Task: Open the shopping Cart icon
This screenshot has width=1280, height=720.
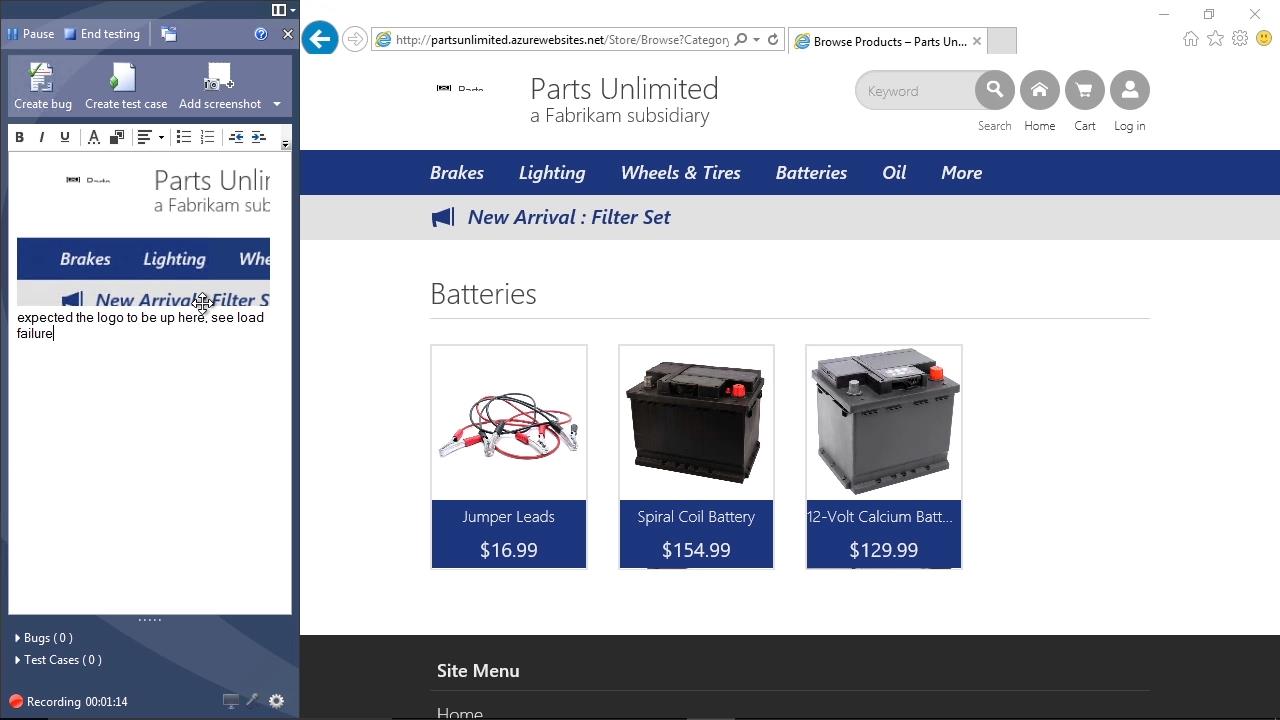Action: tap(1084, 91)
